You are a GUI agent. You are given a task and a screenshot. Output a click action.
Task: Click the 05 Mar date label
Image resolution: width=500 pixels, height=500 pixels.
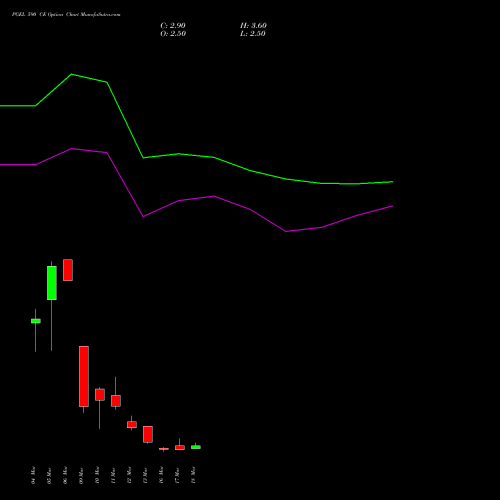tap(49, 475)
